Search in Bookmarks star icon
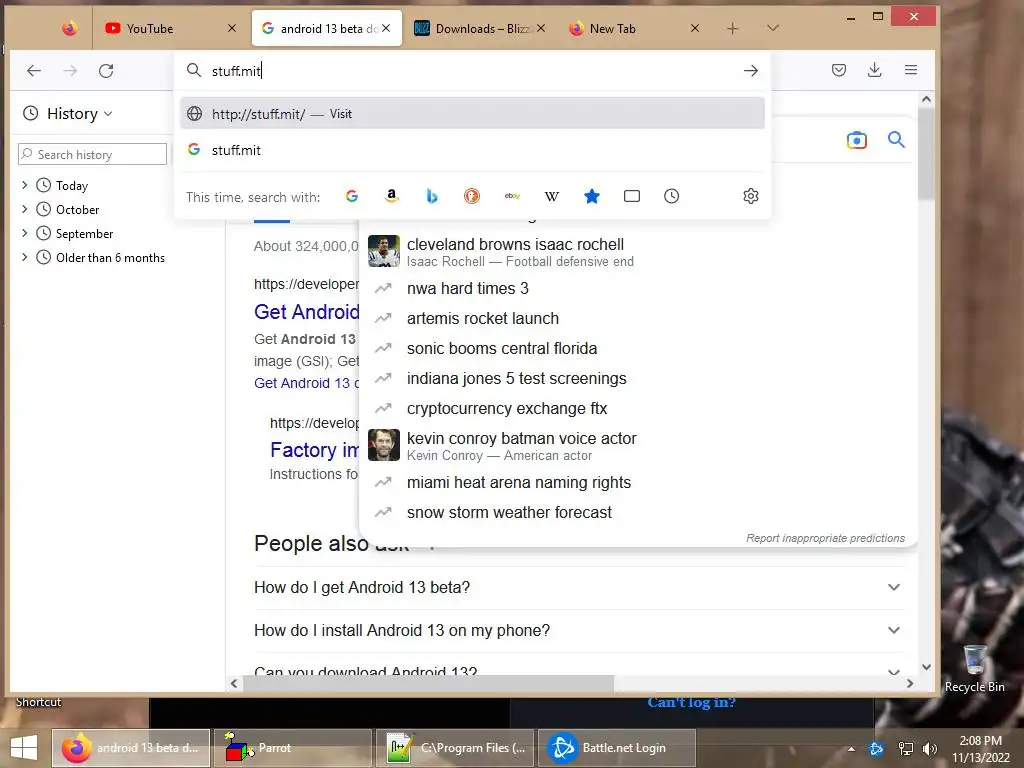Viewport: 1024px width, 768px height. (592, 196)
